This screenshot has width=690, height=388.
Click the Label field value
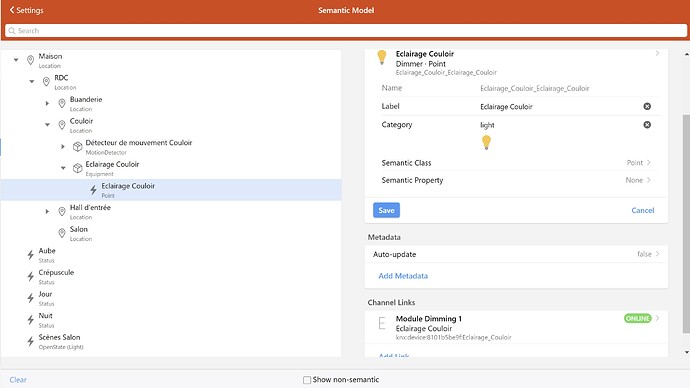coord(506,106)
